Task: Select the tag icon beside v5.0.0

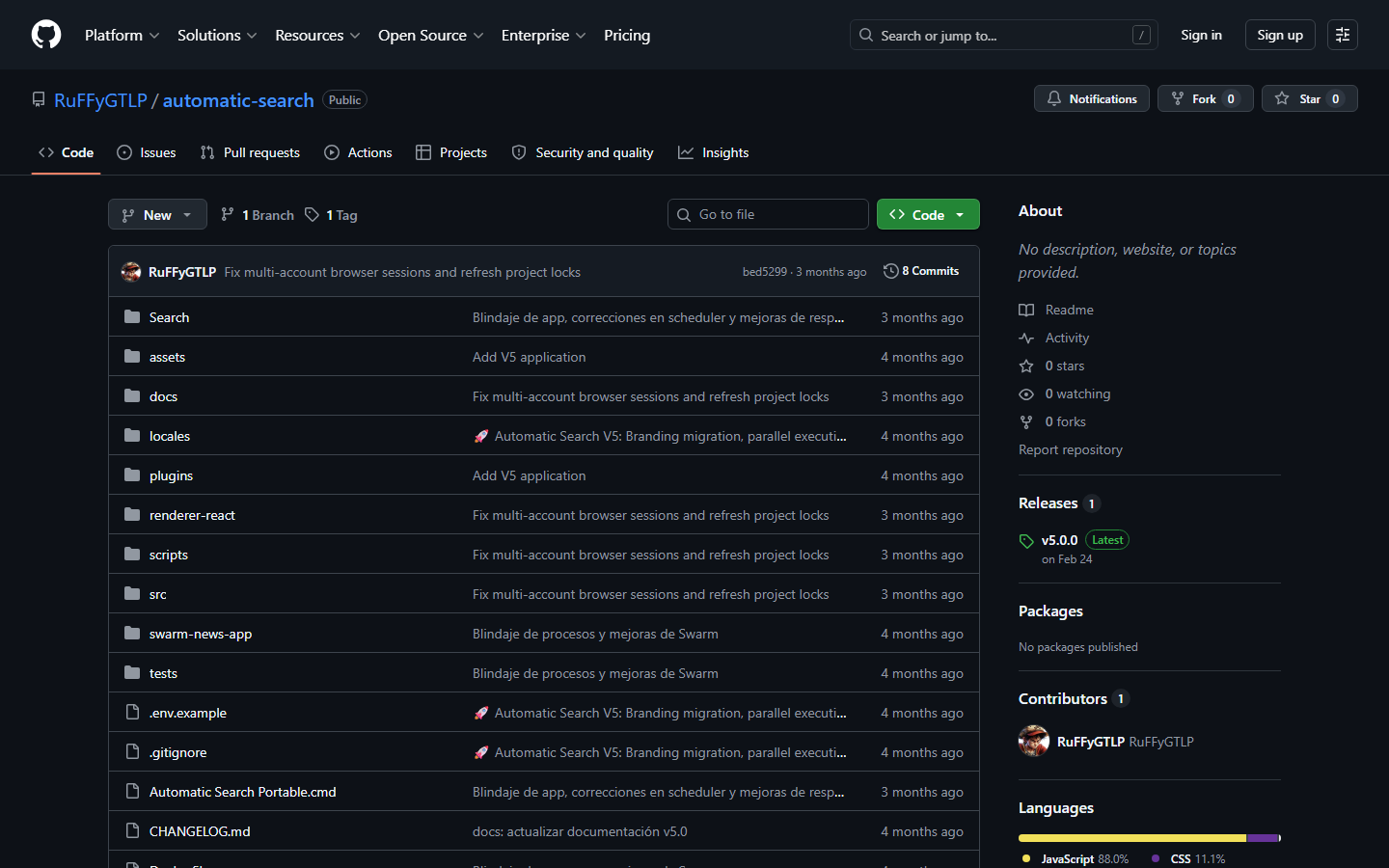Action: point(1026,541)
